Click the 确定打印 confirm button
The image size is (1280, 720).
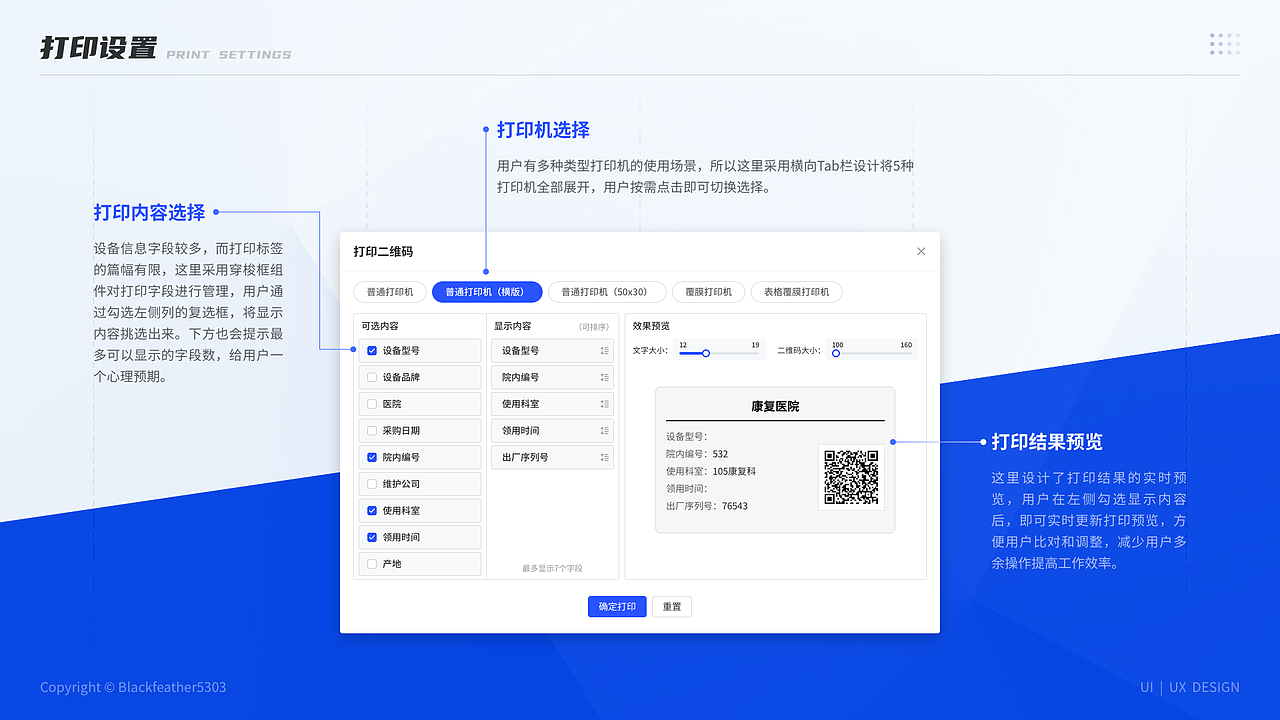(x=616, y=606)
